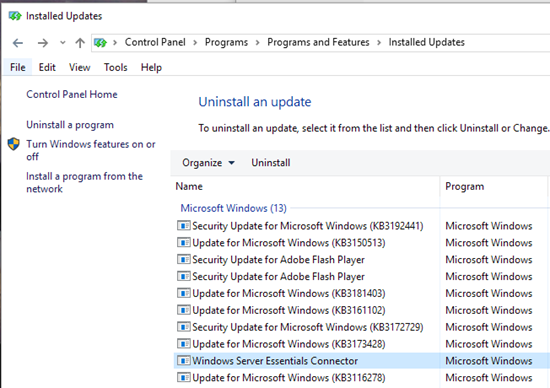Click icon of first Adobe Flash Player update

tap(183, 259)
